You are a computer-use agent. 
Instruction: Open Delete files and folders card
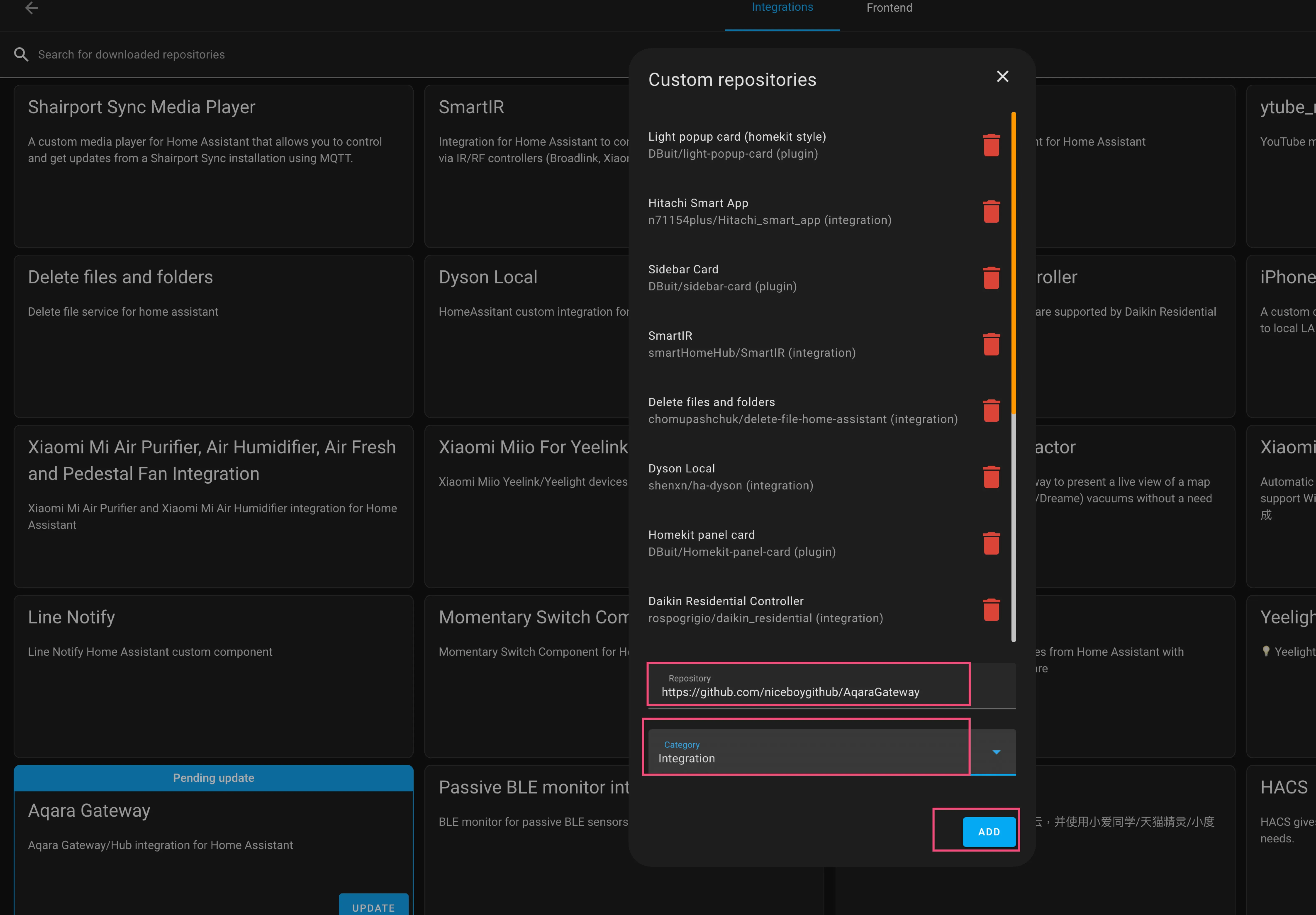point(213,336)
